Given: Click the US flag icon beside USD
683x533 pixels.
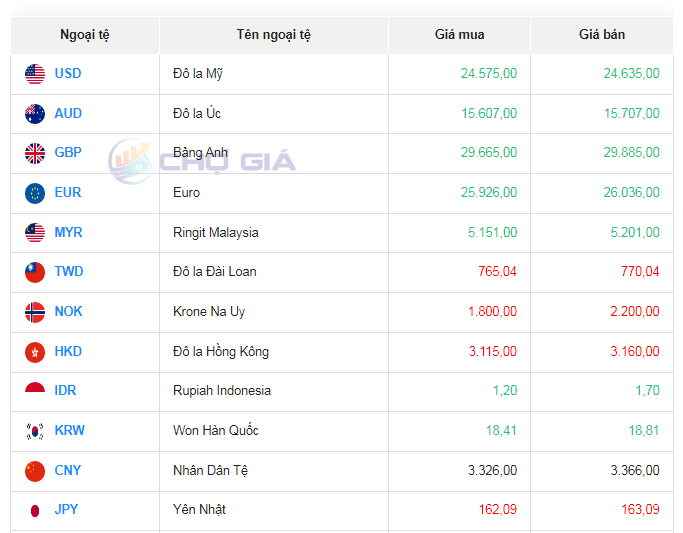Looking at the screenshot, I should pos(35,74).
